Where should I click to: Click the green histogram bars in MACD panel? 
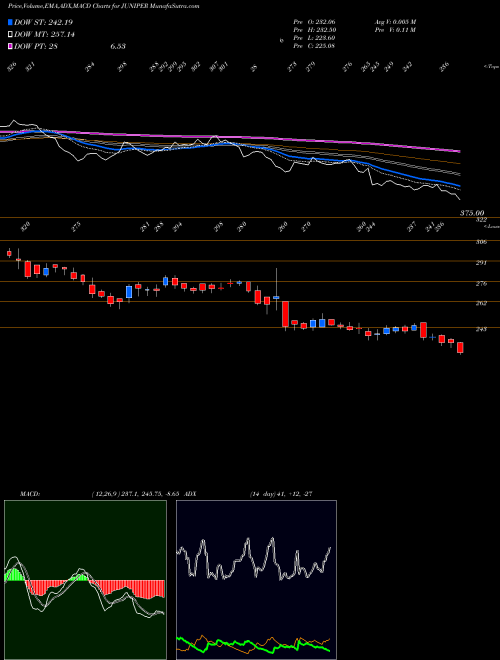coord(15,575)
